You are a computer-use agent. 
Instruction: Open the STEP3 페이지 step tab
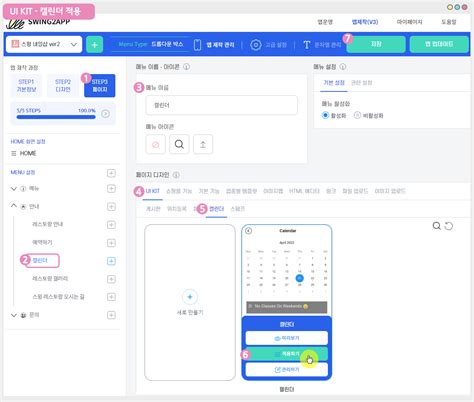100,86
